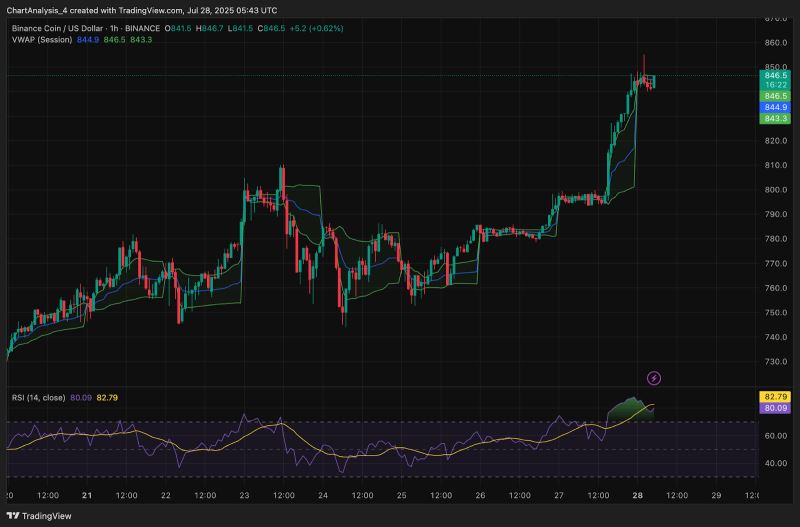
Task: Click the green 843.3 lower band price tag
Action: [776, 118]
